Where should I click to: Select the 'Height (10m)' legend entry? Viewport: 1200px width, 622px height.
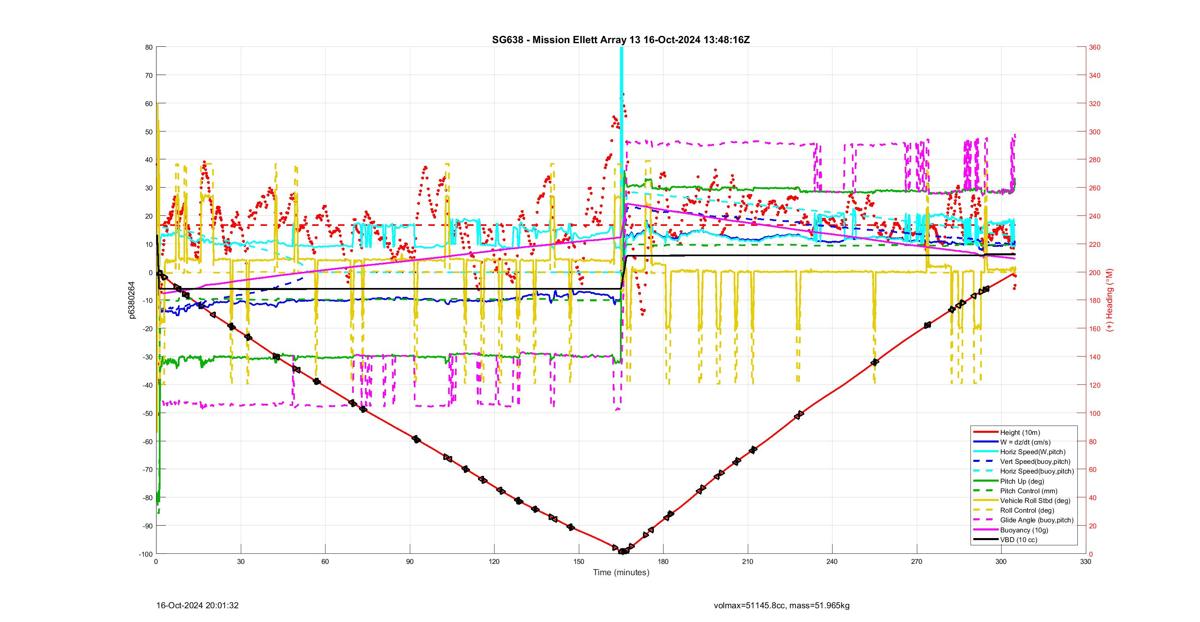1020,432
